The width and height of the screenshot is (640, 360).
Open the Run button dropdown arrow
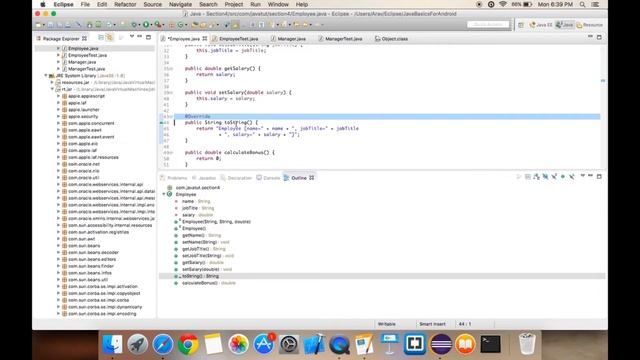(151, 25)
